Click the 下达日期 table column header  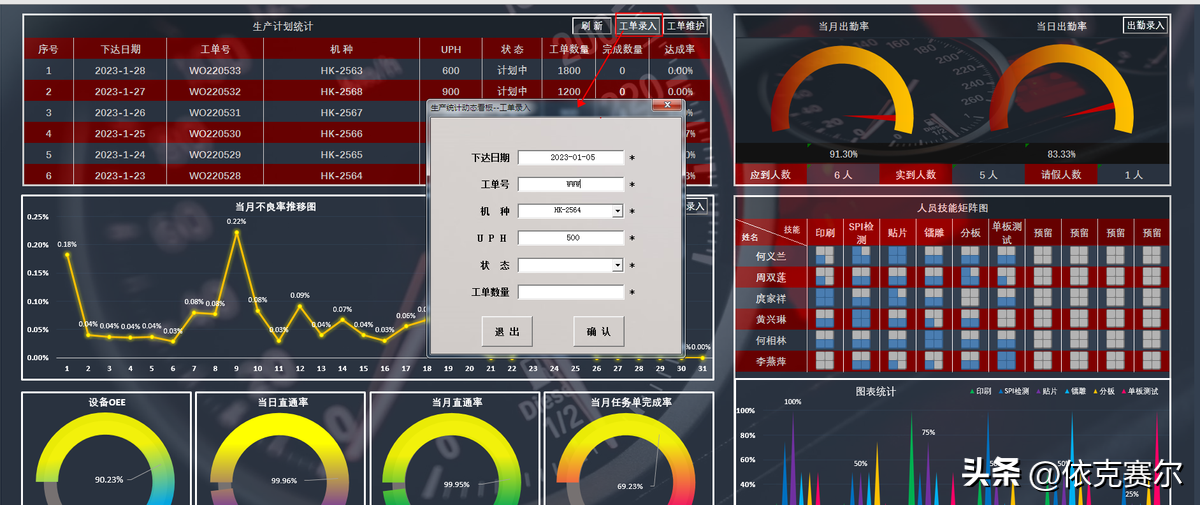click(120, 49)
